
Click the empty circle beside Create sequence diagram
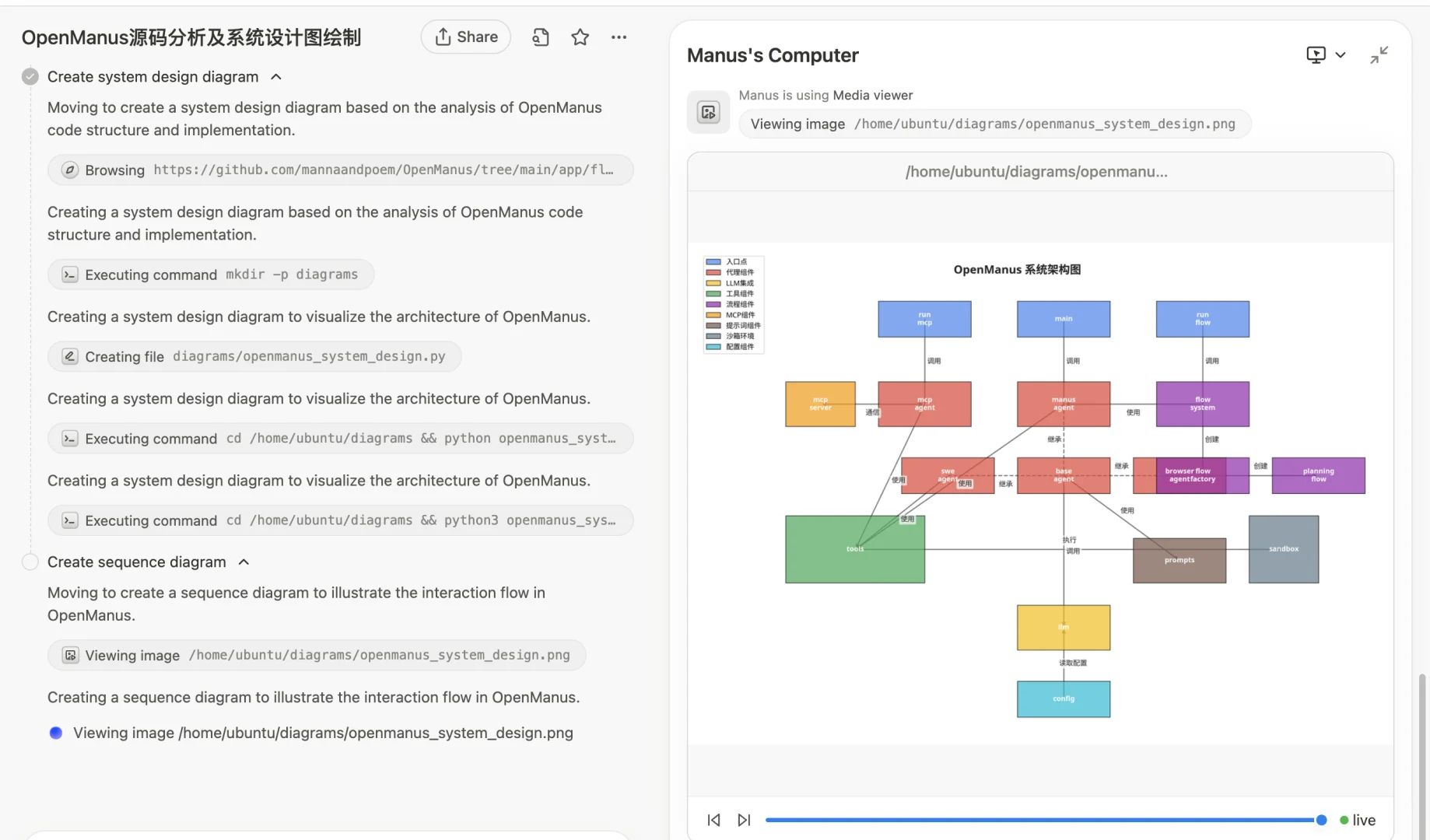tap(30, 561)
